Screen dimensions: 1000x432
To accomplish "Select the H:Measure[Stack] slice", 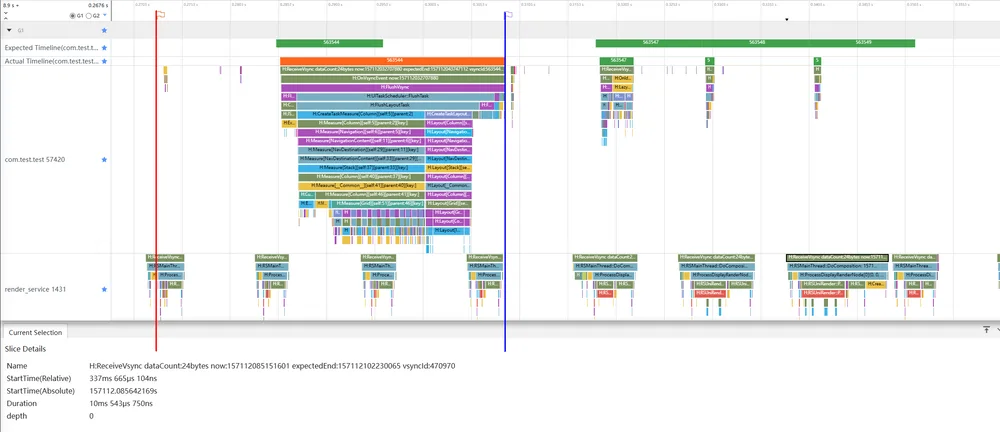I will pyautogui.click(x=361, y=168).
